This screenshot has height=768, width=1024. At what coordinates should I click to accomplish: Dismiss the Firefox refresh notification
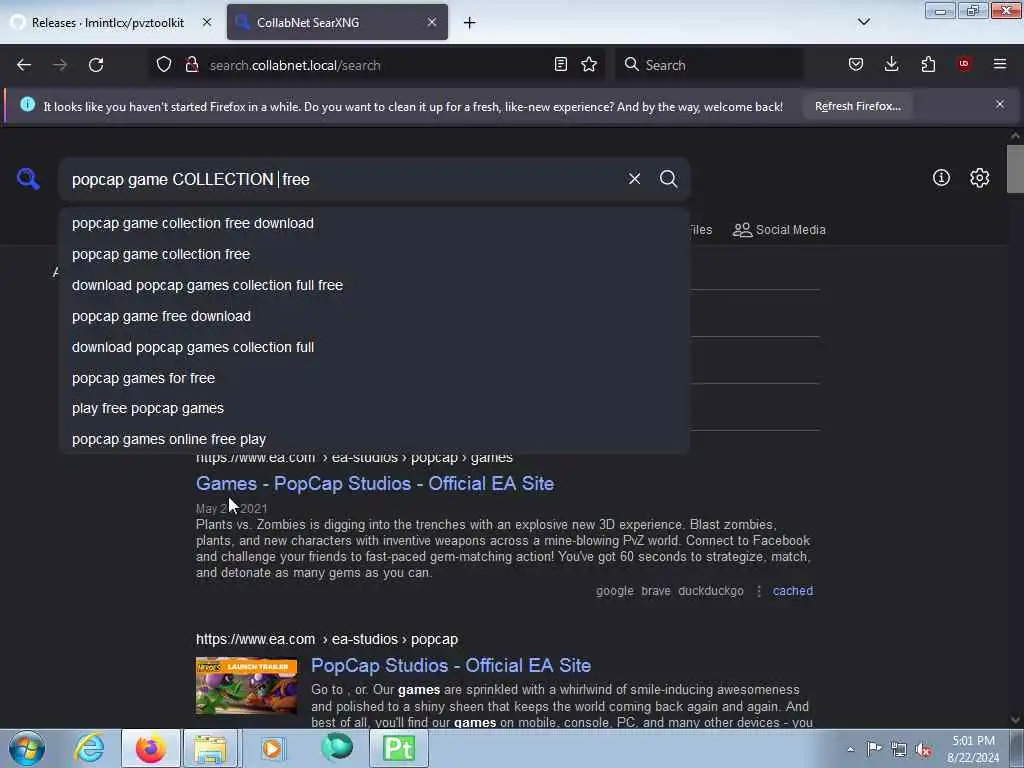pyautogui.click(x=1000, y=104)
